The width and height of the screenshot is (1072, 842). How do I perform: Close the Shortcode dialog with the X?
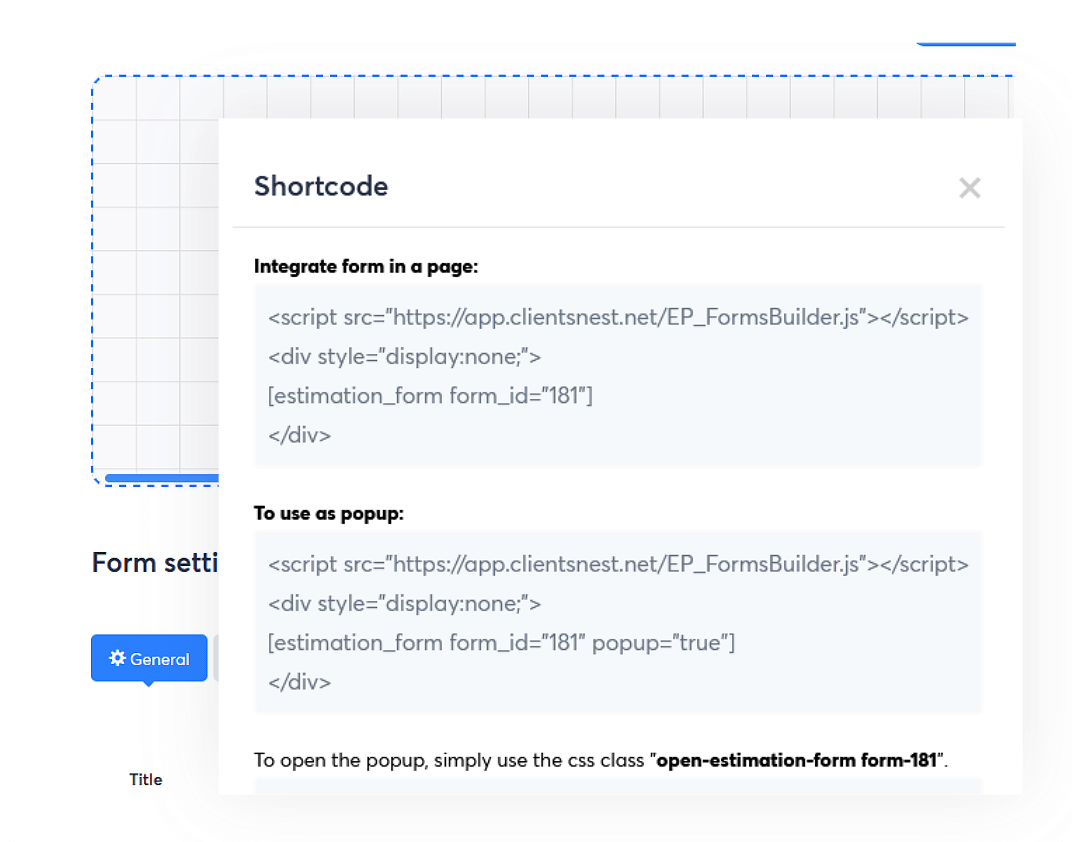coord(969,187)
